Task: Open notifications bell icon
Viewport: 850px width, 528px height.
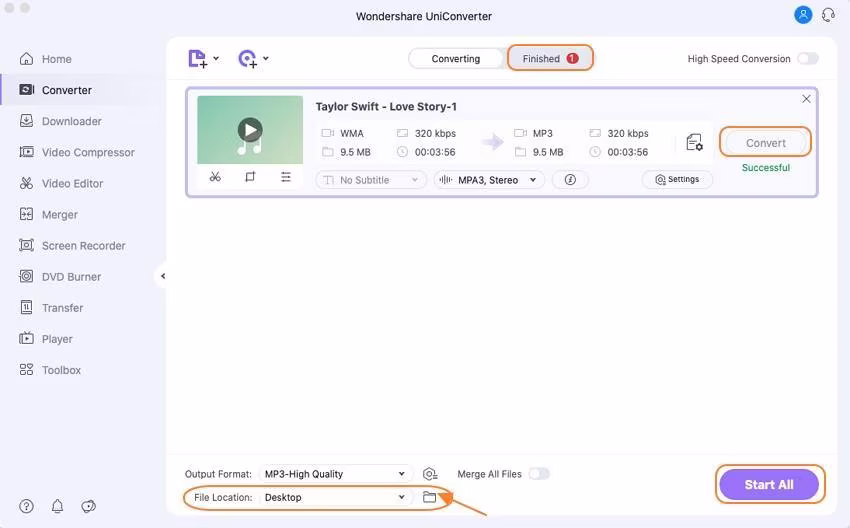Action: click(x=57, y=506)
